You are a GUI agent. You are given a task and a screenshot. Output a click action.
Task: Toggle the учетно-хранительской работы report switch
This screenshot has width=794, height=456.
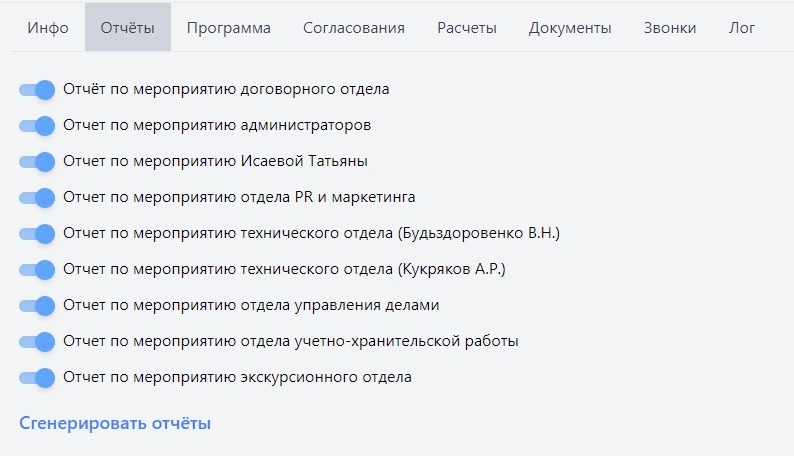[x=37, y=342]
